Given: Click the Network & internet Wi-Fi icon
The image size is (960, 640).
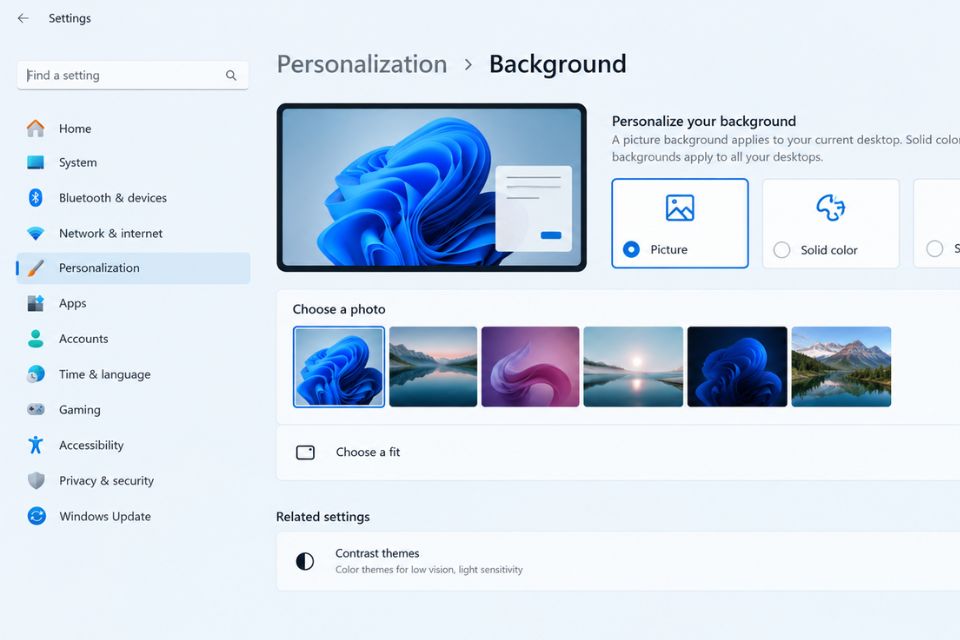Looking at the screenshot, I should coord(36,233).
